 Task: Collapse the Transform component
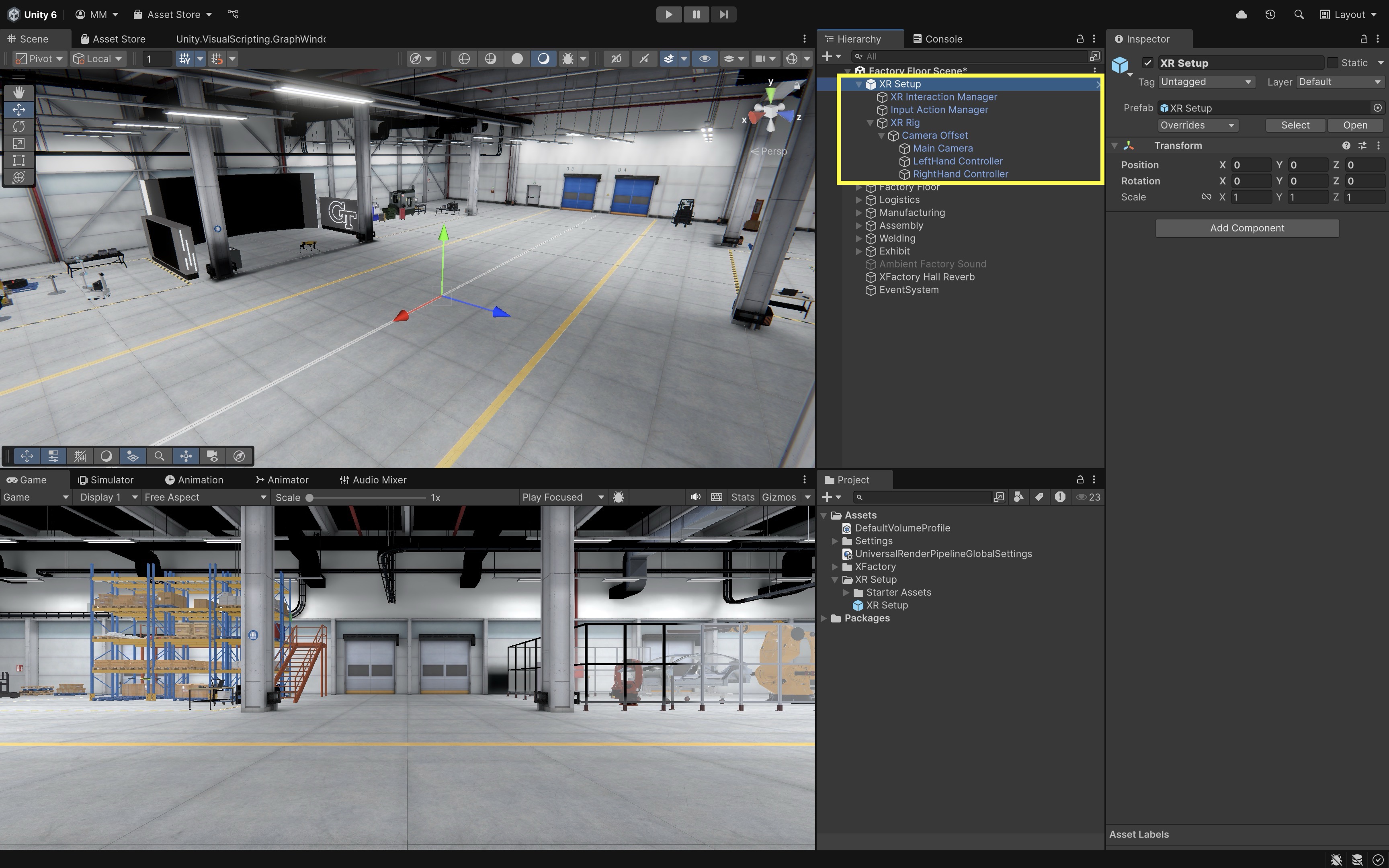pos(1114,146)
